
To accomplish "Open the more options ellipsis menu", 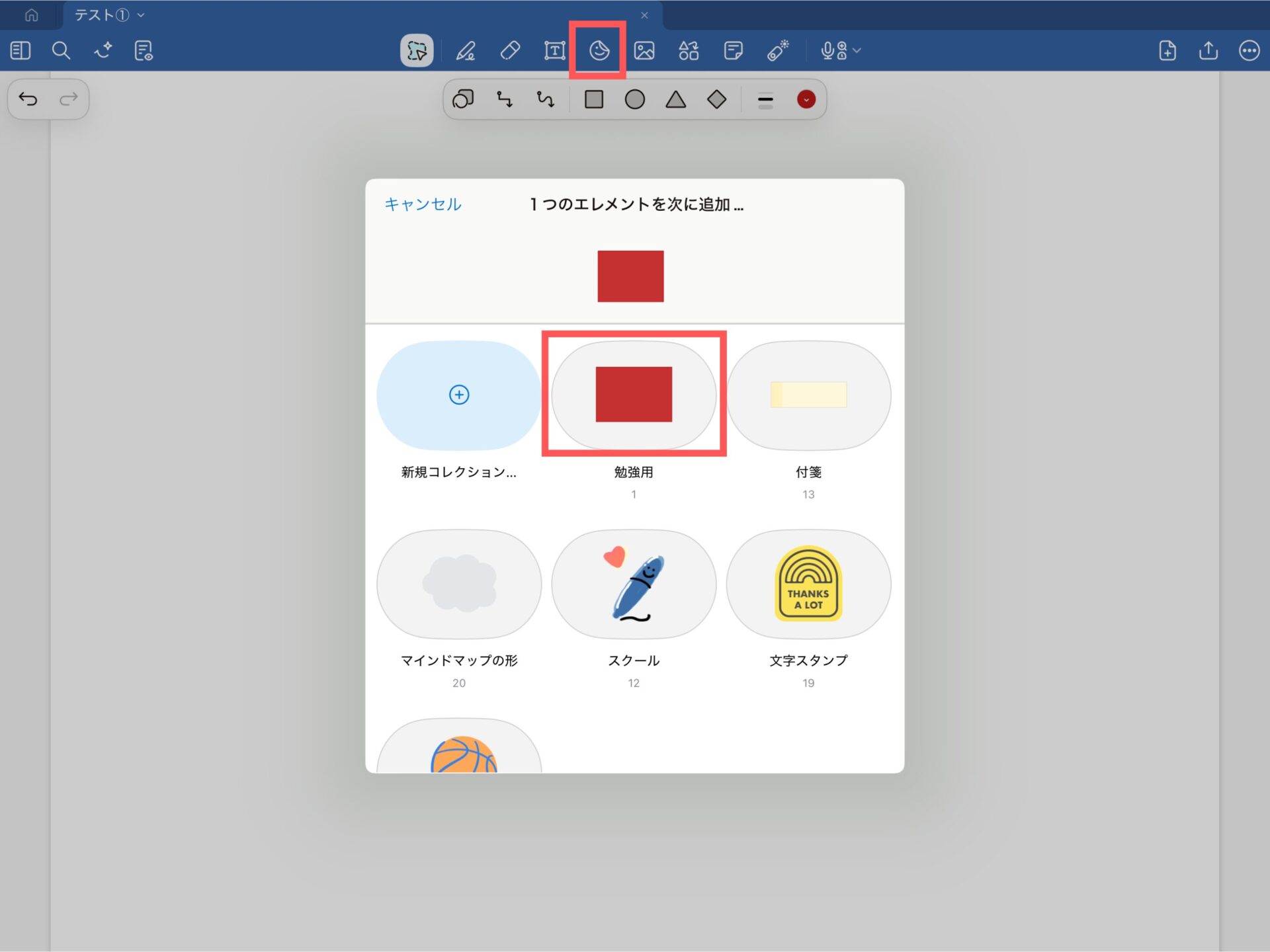I will coord(1249,51).
